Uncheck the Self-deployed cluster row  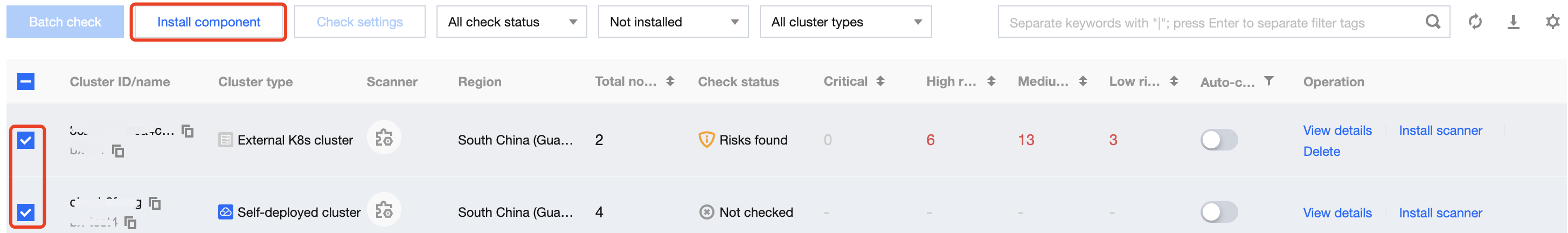[25, 213]
